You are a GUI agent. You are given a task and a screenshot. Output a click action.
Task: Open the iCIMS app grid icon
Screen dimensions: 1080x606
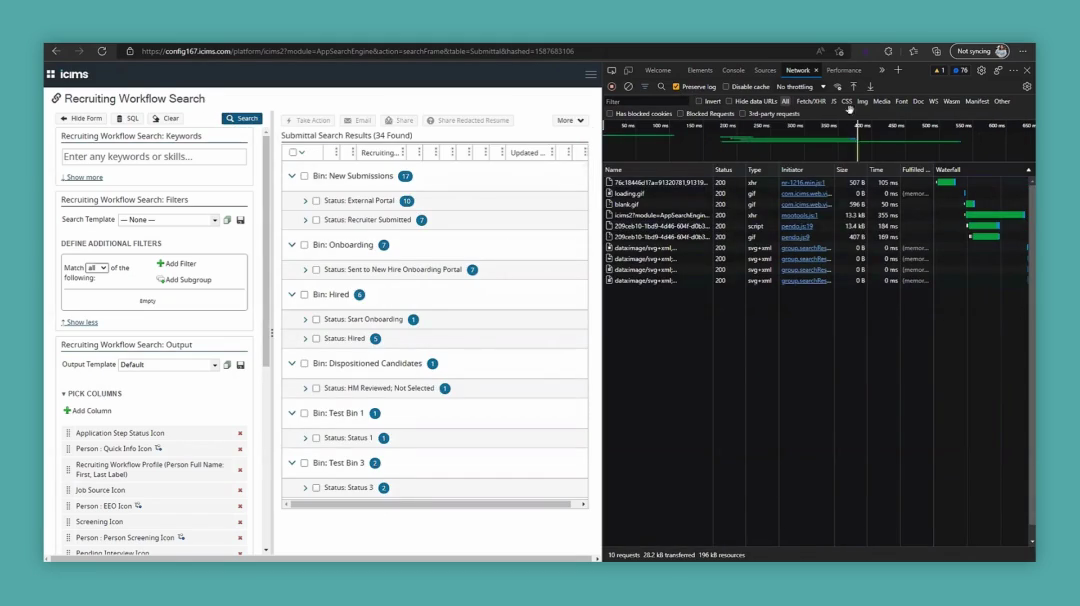(50, 74)
